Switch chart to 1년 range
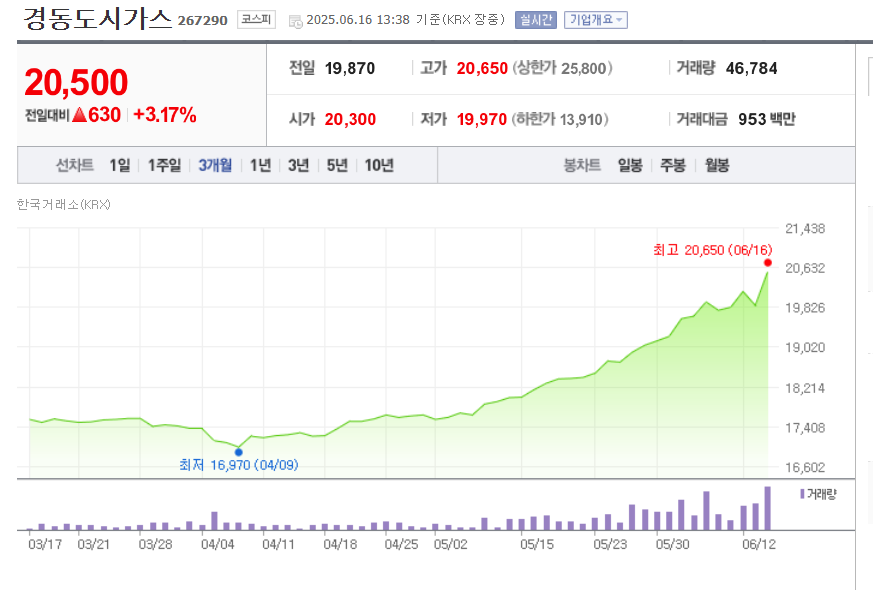The width and height of the screenshot is (873, 590). 260,165
